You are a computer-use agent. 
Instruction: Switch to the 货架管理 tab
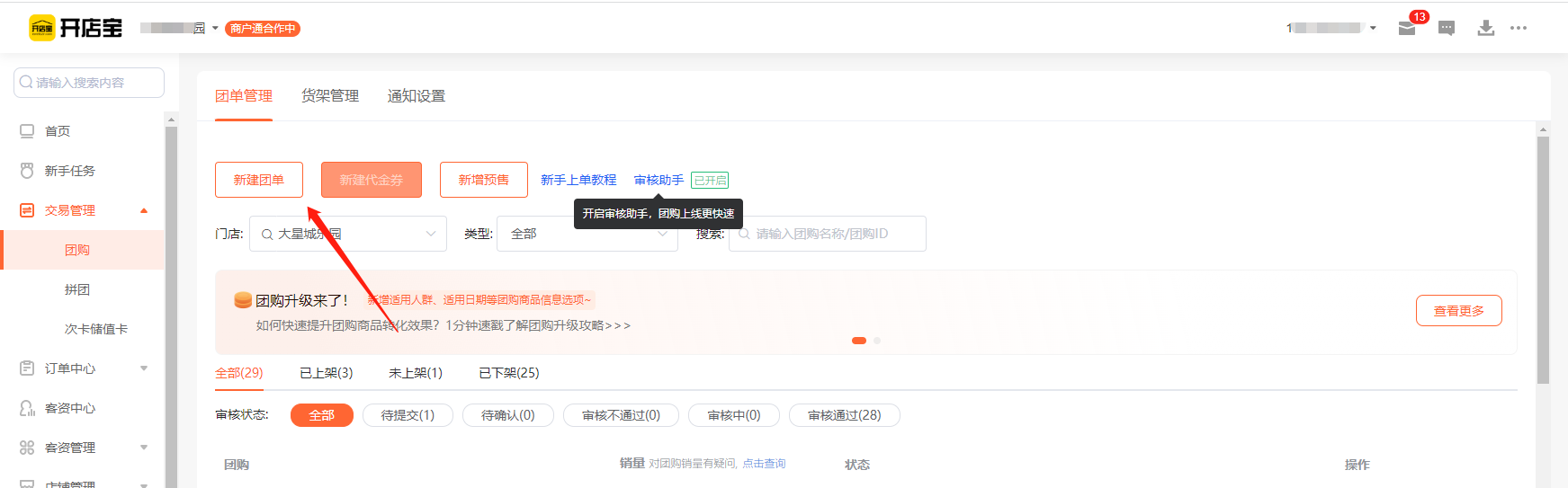click(330, 96)
